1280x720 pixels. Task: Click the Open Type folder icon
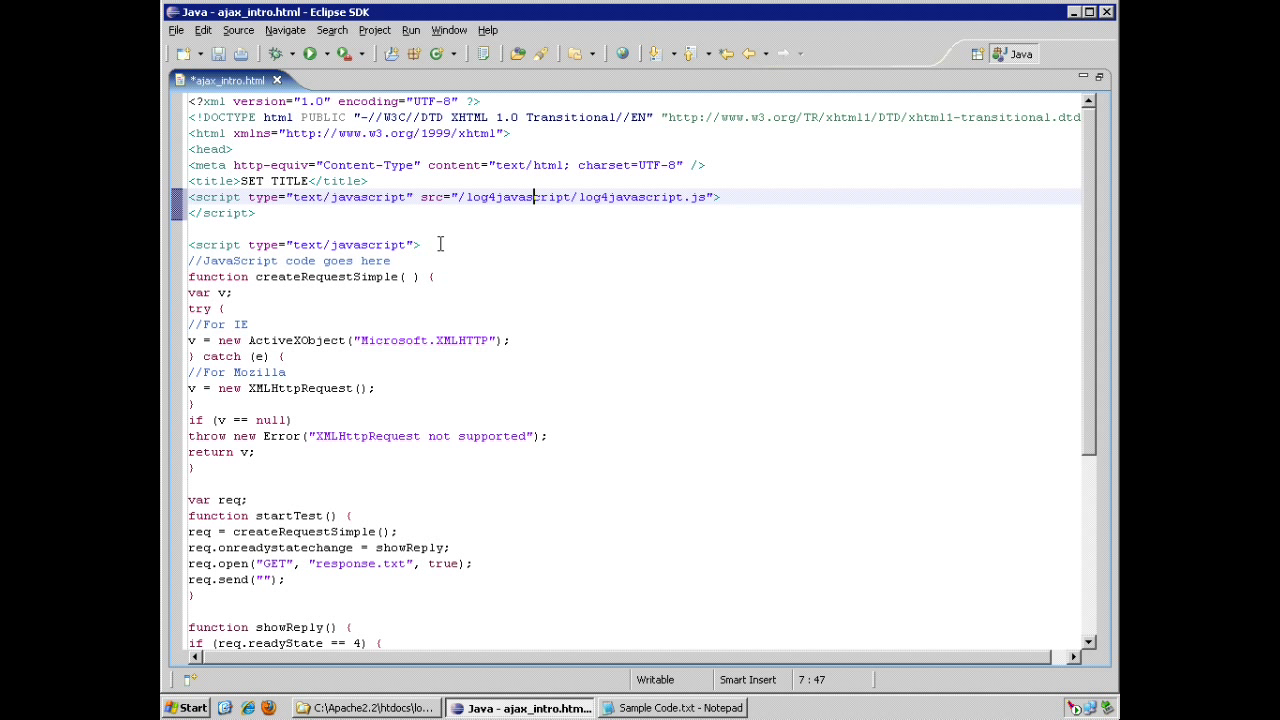[517, 54]
